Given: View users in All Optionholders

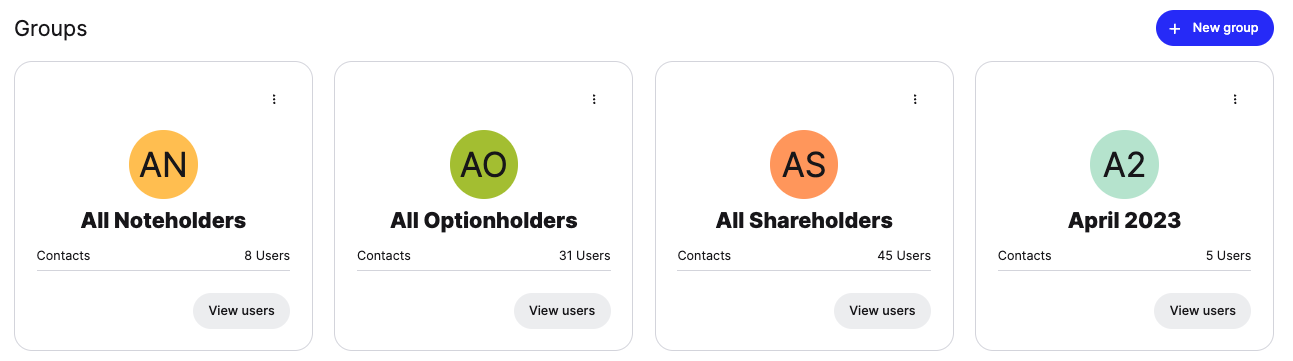Looking at the screenshot, I should [x=562, y=310].
